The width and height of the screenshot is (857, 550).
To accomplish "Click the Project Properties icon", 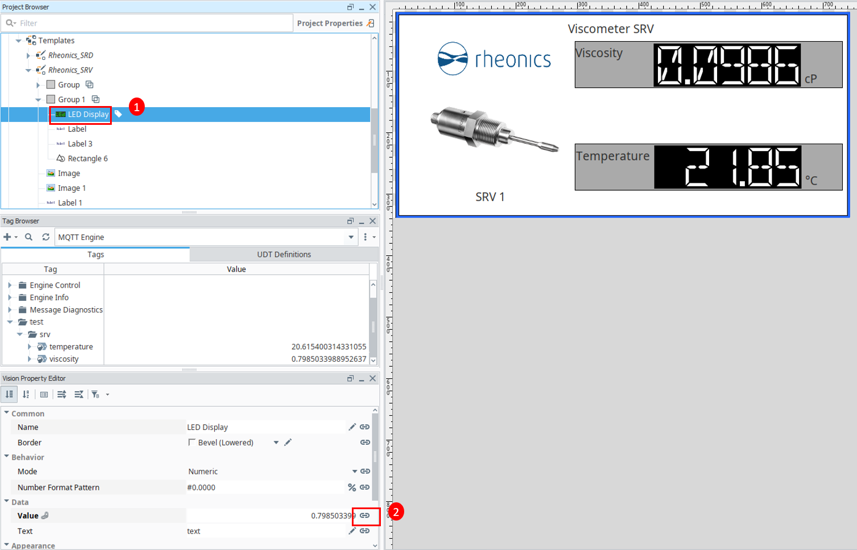I will click(371, 23).
